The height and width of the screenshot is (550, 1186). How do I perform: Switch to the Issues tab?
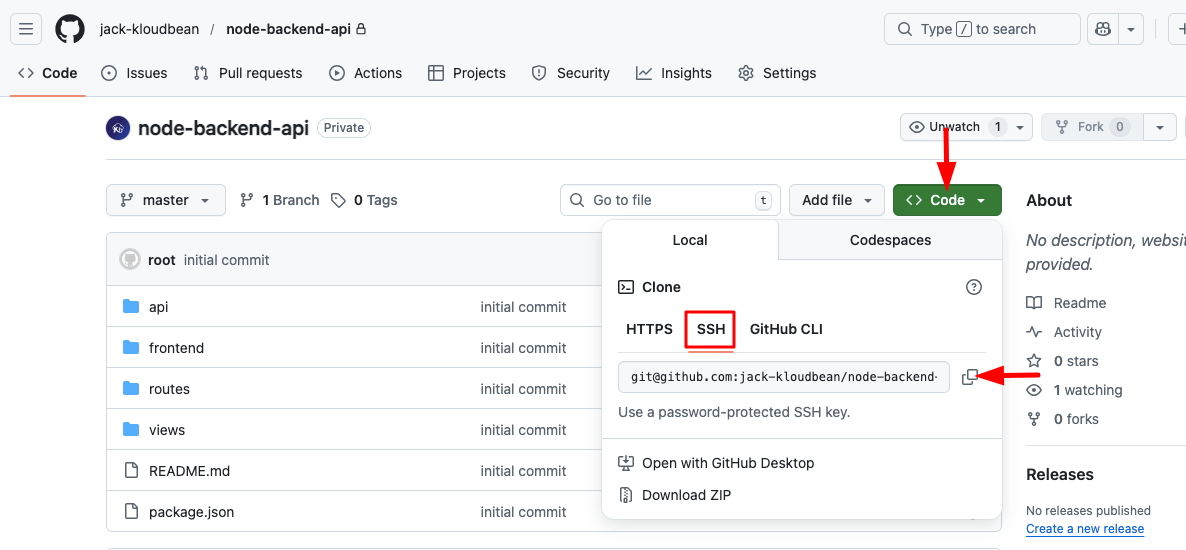click(135, 73)
